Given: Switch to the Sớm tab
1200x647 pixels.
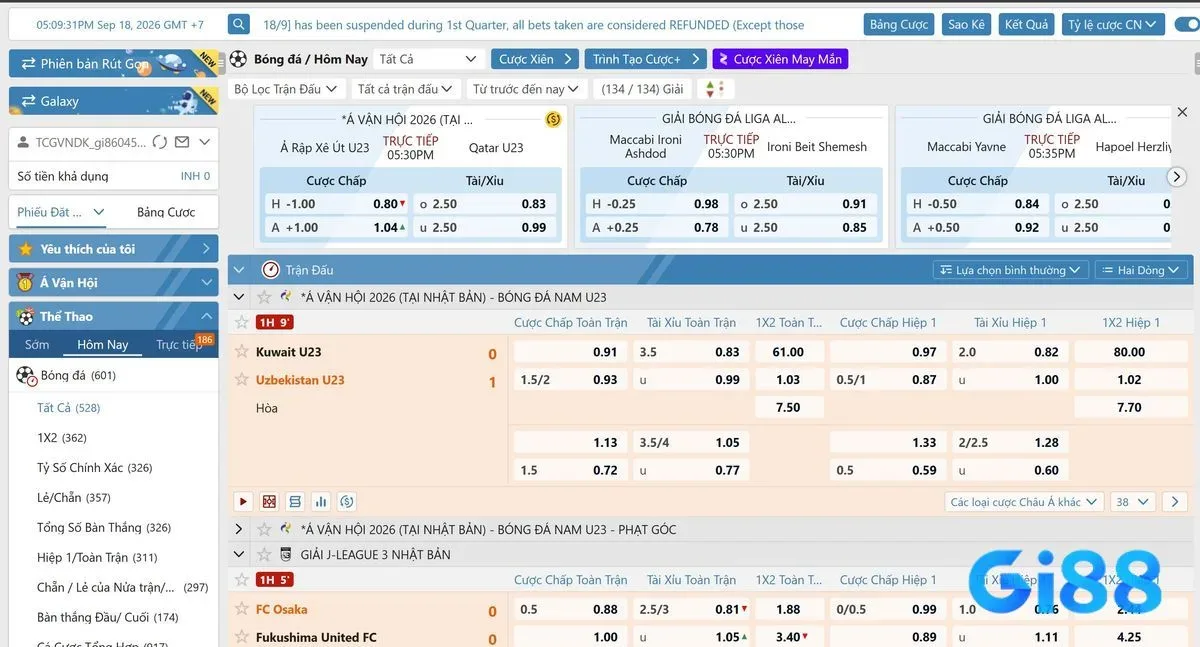Looking at the screenshot, I should (37, 345).
